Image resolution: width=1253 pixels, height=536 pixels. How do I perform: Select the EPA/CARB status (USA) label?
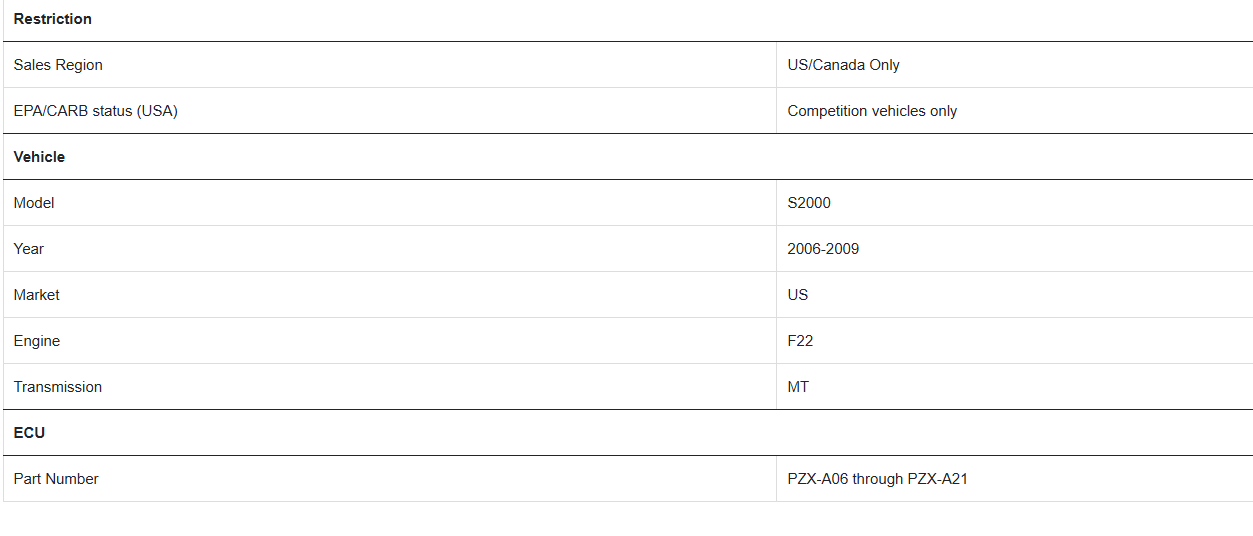point(95,111)
